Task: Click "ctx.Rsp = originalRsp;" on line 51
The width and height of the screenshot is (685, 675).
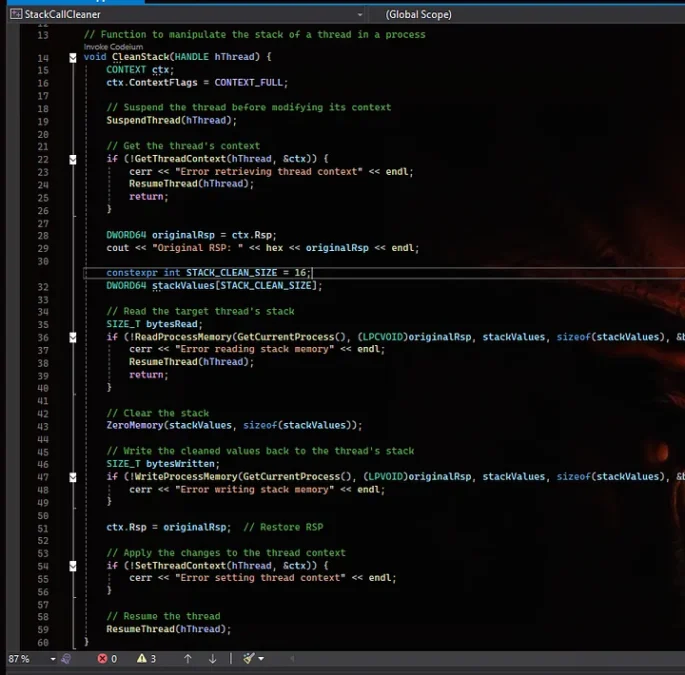Action: pos(168,527)
